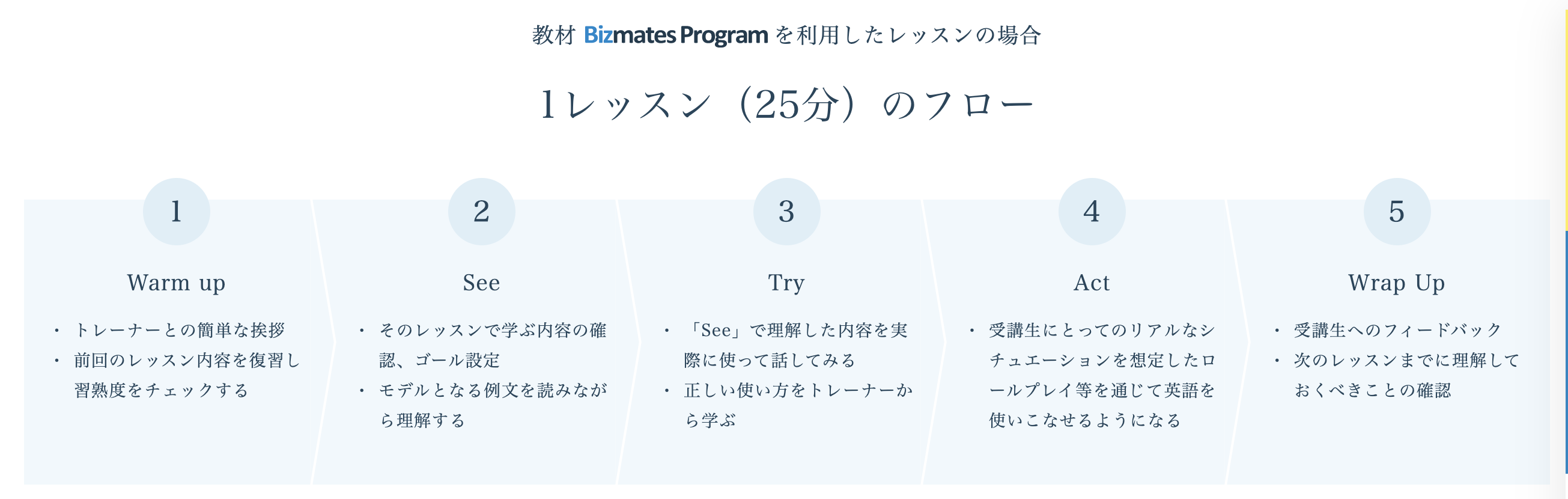Click the "Act" step title
This screenshot has height=499, width=1568.
coord(1092,283)
